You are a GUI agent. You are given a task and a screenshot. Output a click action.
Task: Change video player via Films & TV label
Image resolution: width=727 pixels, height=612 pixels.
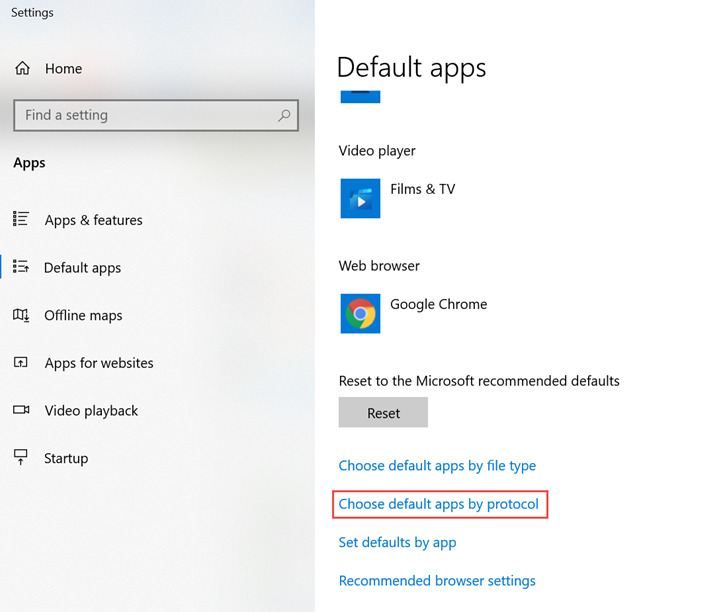click(422, 189)
